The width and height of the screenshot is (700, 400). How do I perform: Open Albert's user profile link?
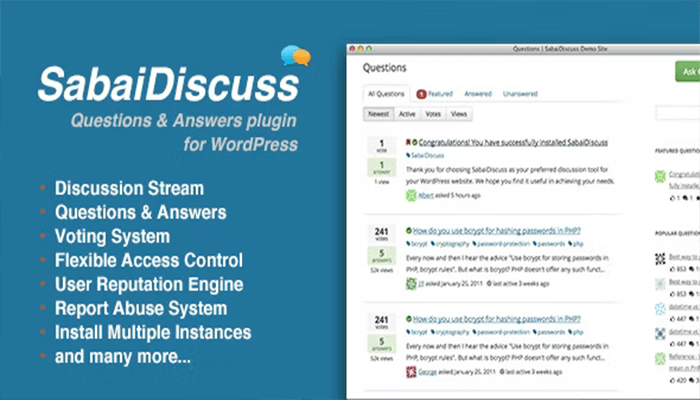point(426,195)
